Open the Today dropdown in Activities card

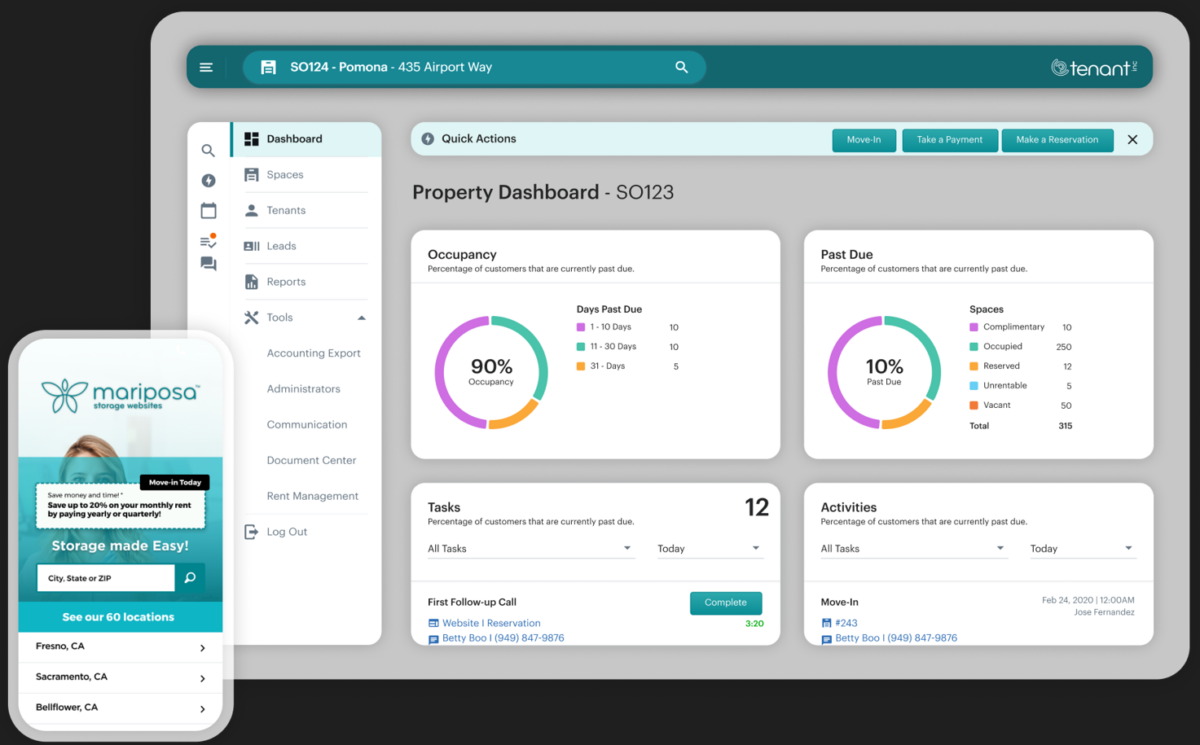1082,549
